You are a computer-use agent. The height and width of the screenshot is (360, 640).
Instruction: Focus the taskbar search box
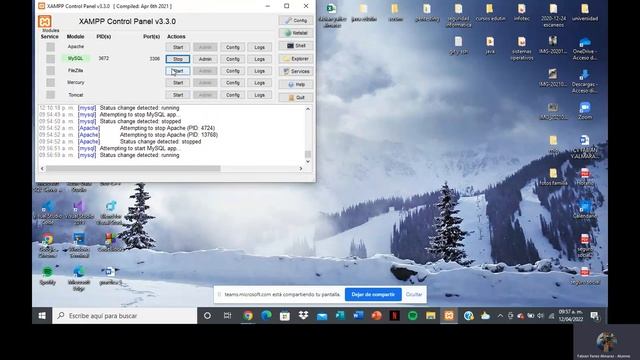(125, 316)
